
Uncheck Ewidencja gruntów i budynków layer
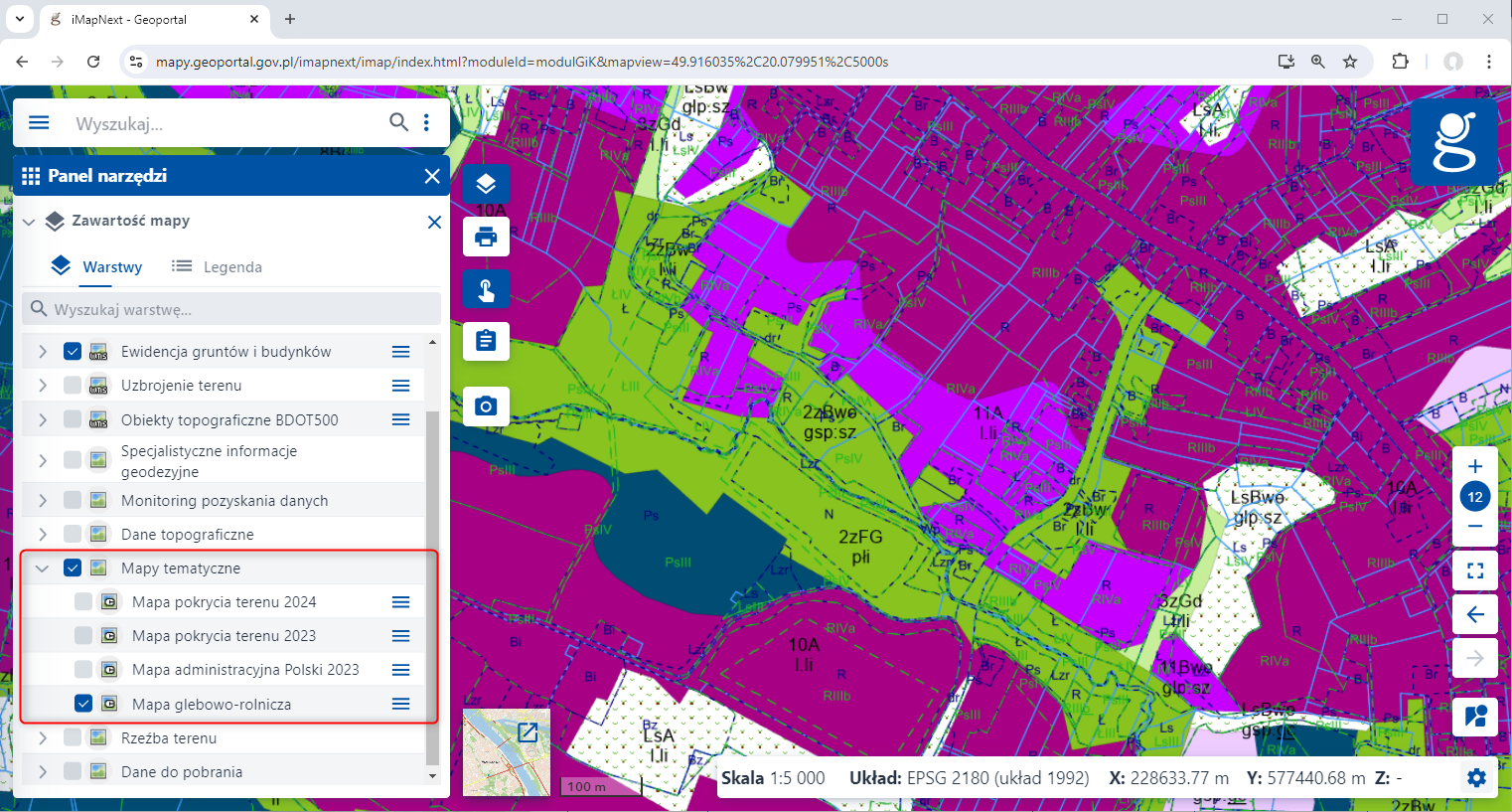tap(73, 352)
